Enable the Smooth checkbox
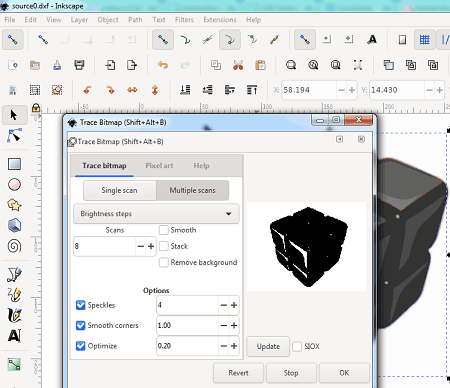This screenshot has height=388, width=450. point(163,230)
